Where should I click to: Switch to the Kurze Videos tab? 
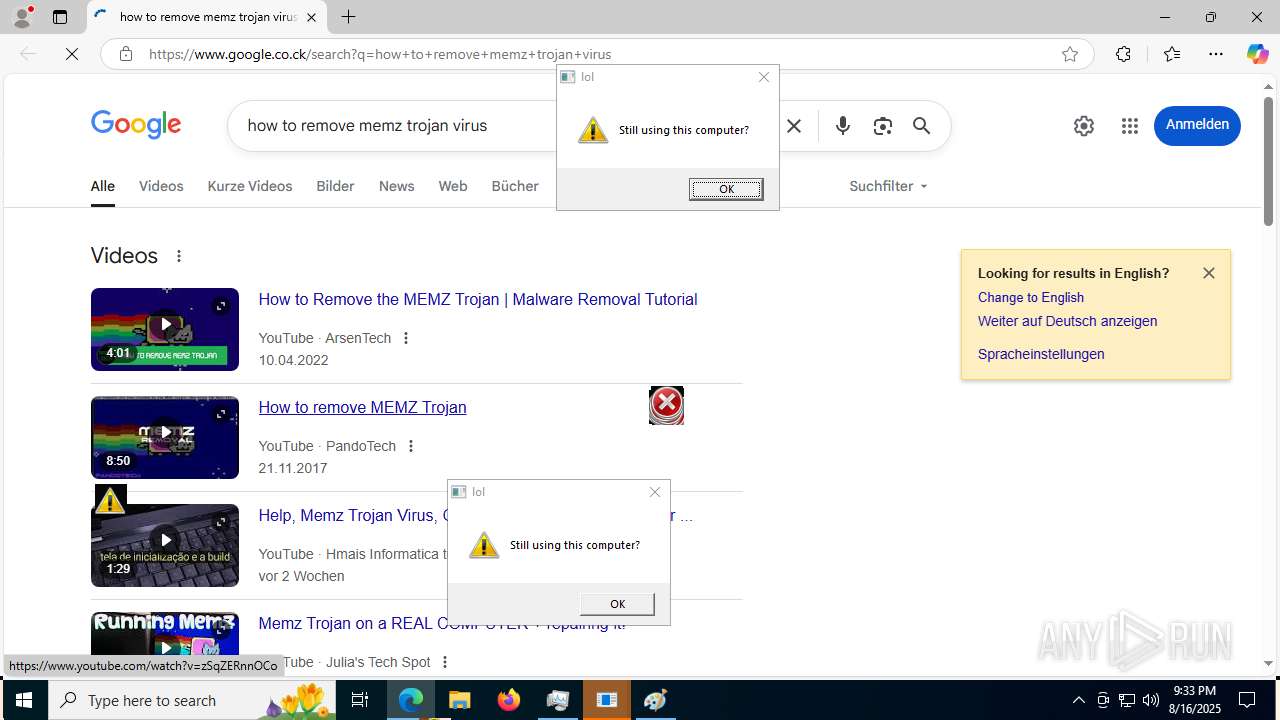coord(250,186)
